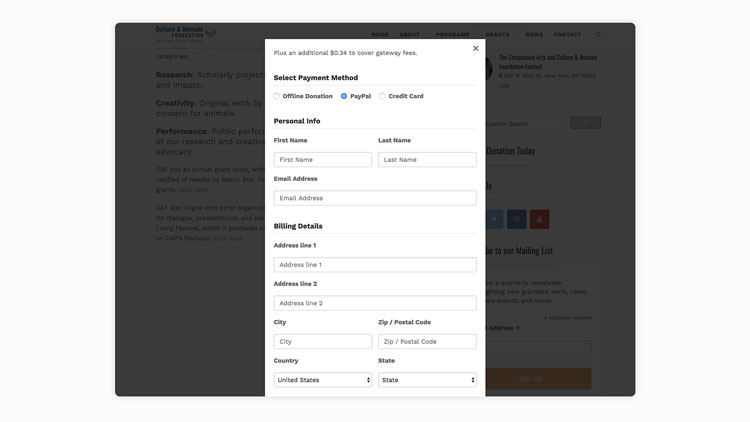The height and width of the screenshot is (422, 750).
Task: Select the Credit Card radio option
Action: pyautogui.click(x=382, y=96)
